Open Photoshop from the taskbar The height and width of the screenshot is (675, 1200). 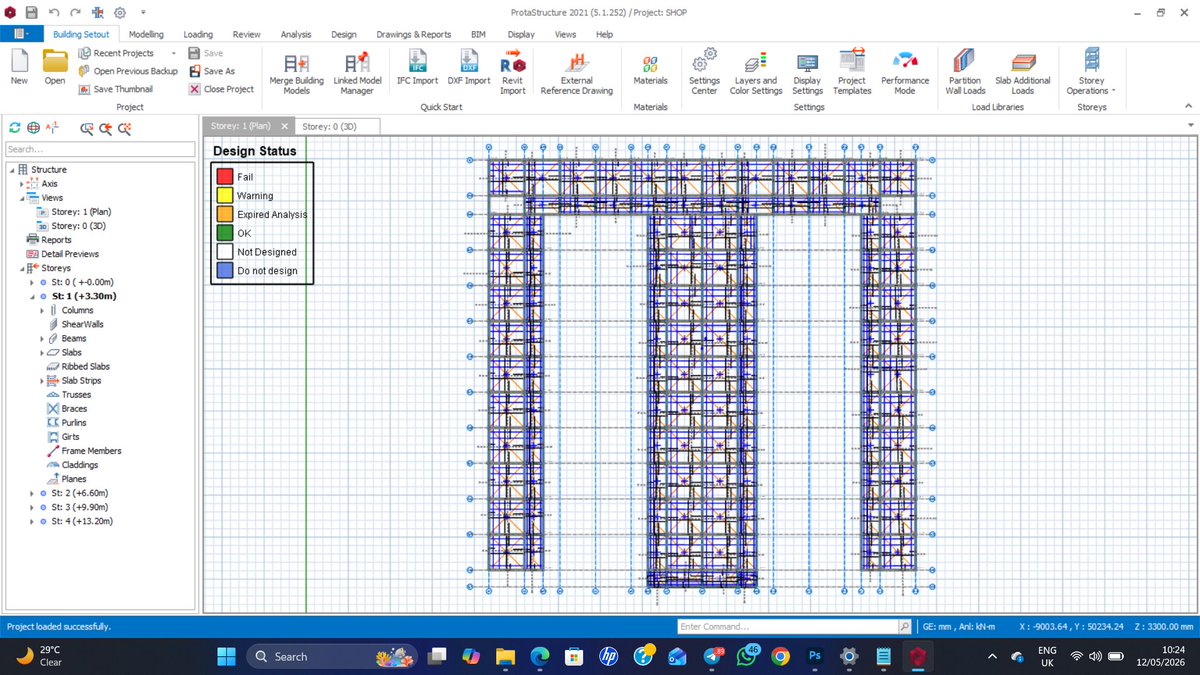tap(814, 656)
